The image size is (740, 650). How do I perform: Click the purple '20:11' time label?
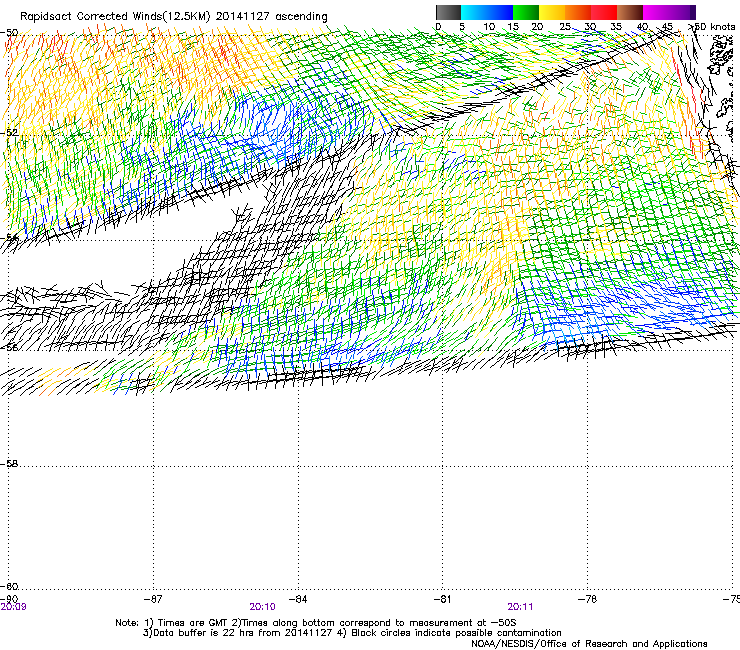[x=520, y=607]
